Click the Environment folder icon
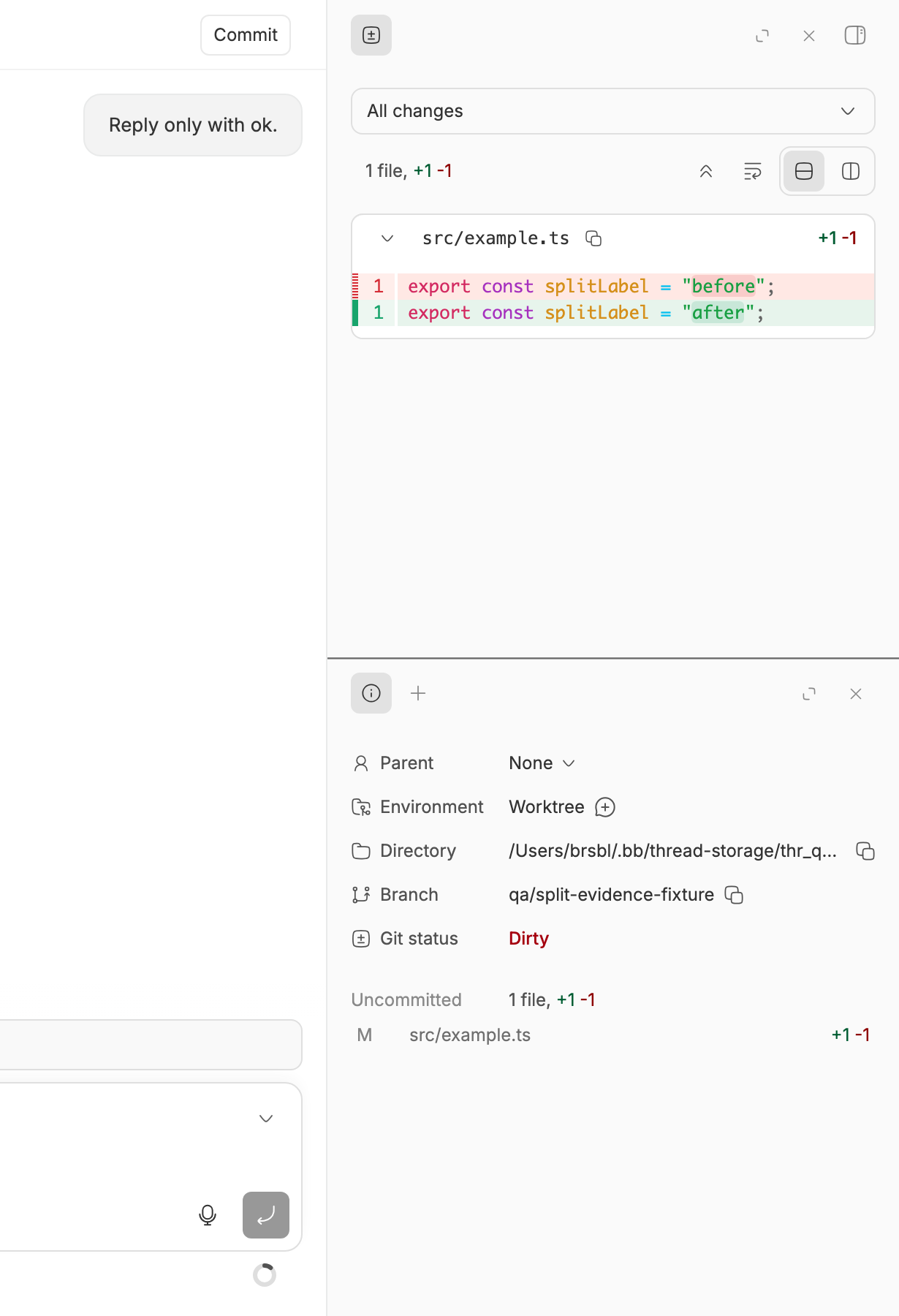899x1316 pixels. [361, 807]
